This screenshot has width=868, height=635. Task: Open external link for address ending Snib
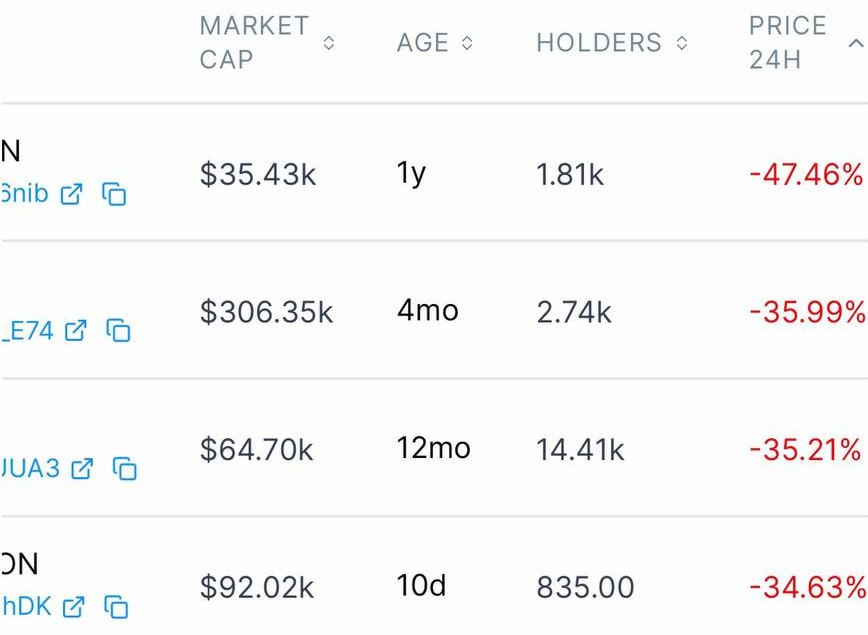71,194
